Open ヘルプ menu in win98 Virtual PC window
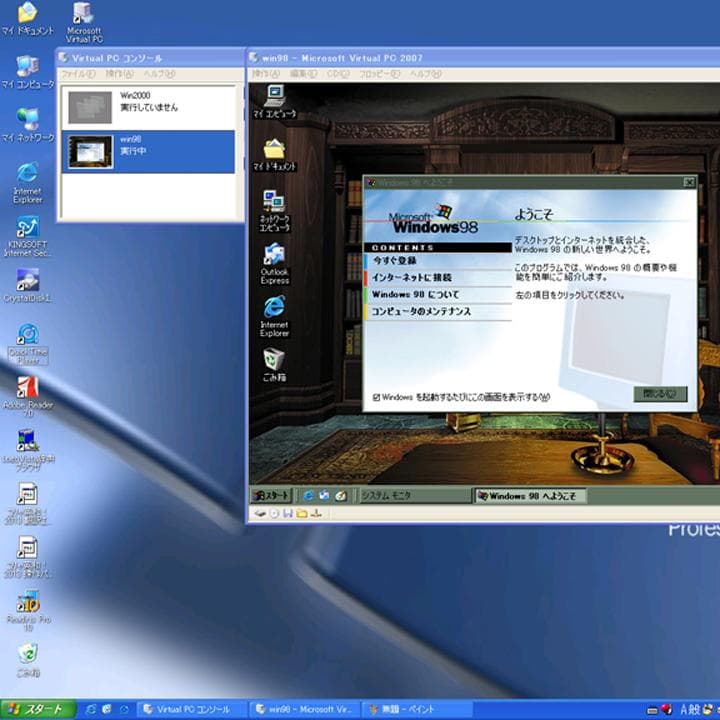Screen dimensions: 720x720 (426, 74)
